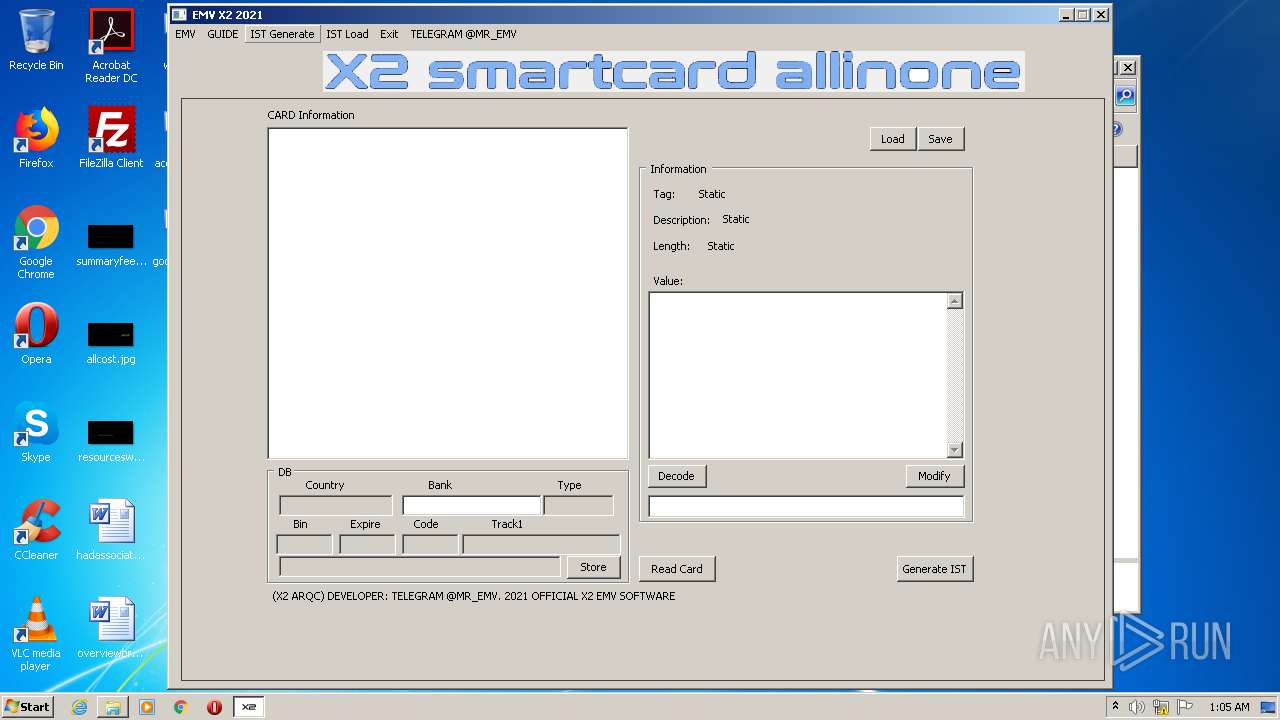The width and height of the screenshot is (1280, 720).
Task: Select the summaryfee desktop file
Action: [111, 245]
